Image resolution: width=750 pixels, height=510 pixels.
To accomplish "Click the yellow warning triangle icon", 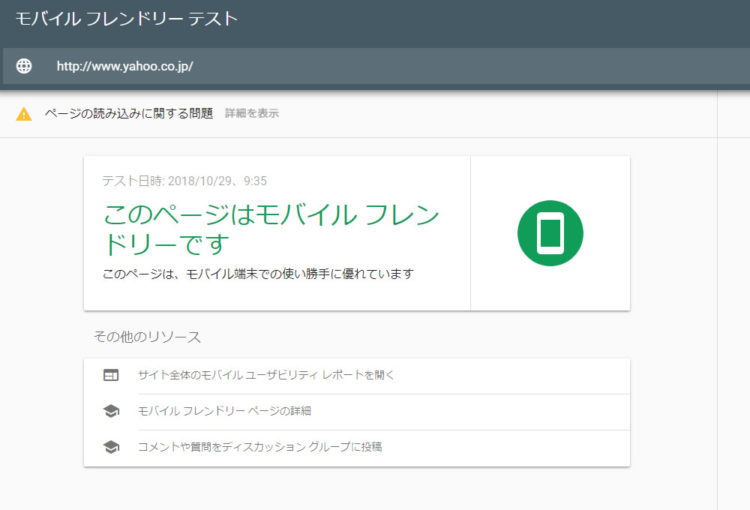I will (24, 114).
